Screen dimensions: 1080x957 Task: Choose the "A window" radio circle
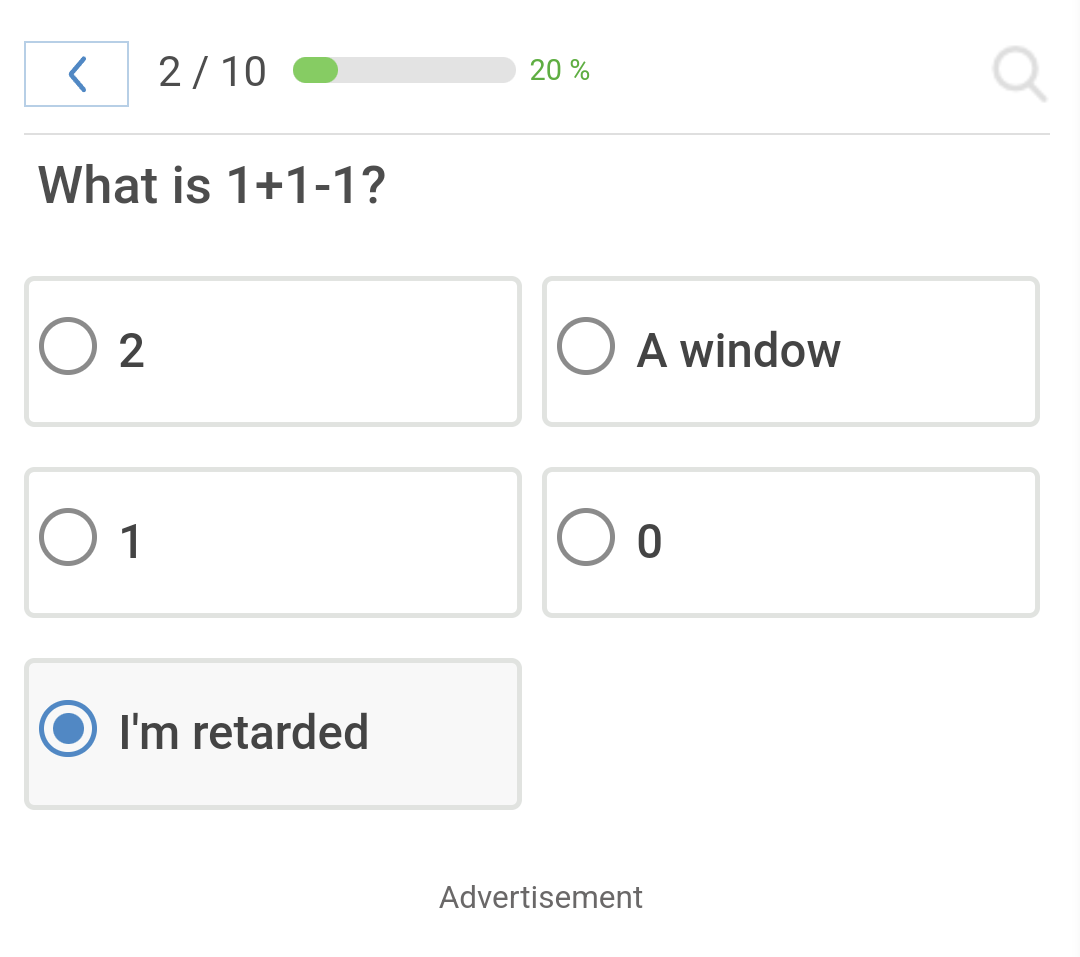(586, 346)
